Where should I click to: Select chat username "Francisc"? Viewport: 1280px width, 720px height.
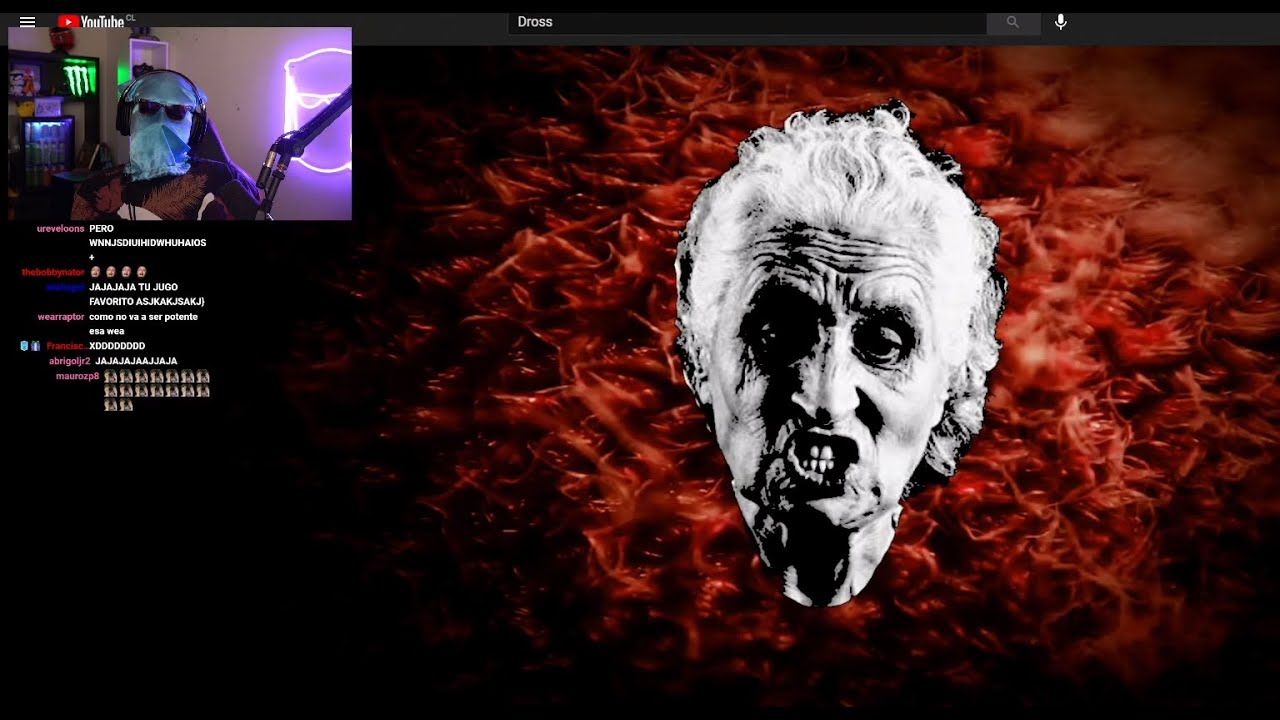tap(65, 346)
